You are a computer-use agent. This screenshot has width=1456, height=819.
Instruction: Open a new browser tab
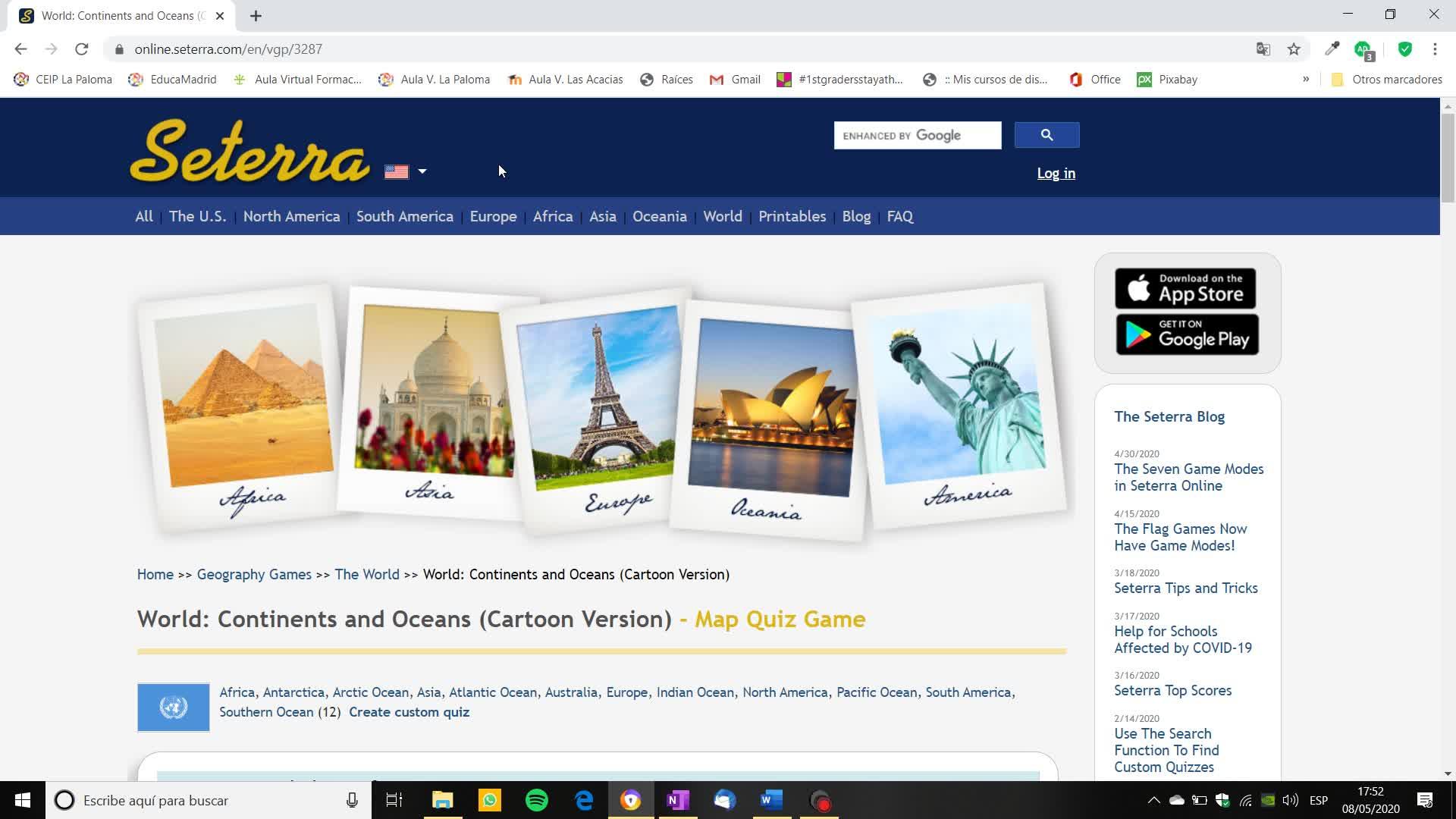click(x=256, y=16)
